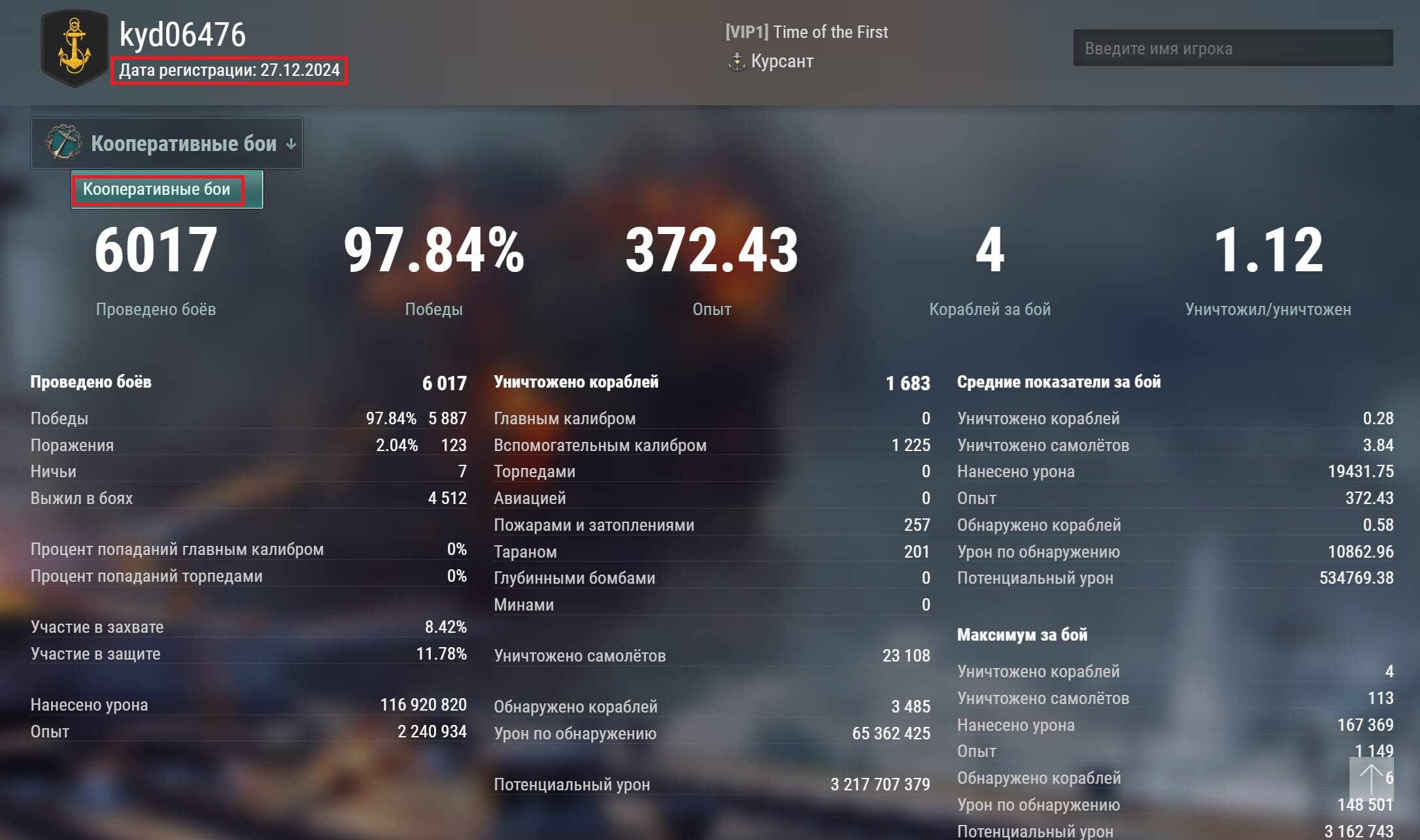Click average Урон по обнаружению 10862.96
Image resolution: width=1420 pixels, height=840 pixels.
tap(1361, 552)
